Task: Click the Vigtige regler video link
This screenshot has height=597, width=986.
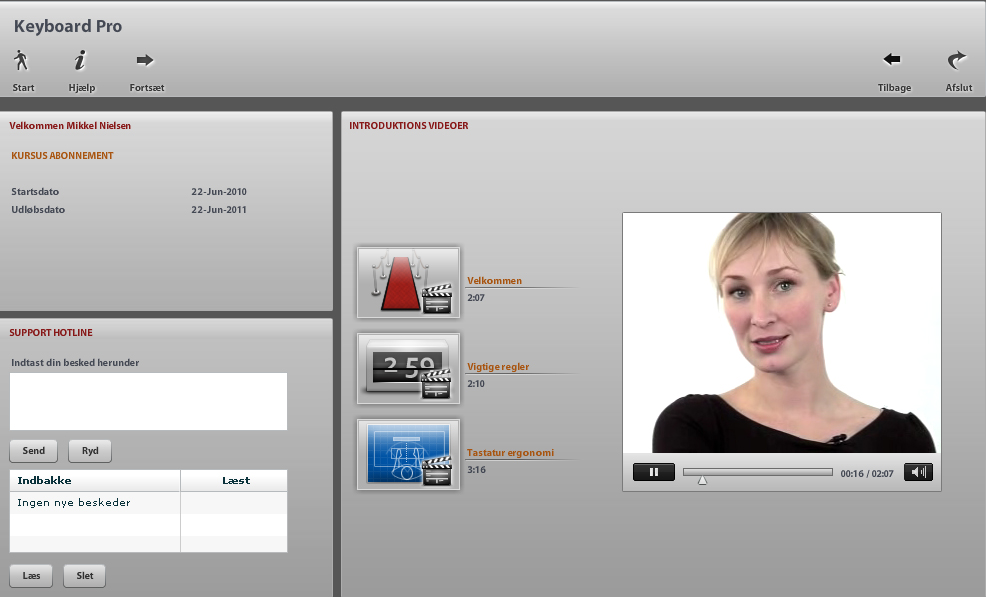Action: [x=498, y=367]
